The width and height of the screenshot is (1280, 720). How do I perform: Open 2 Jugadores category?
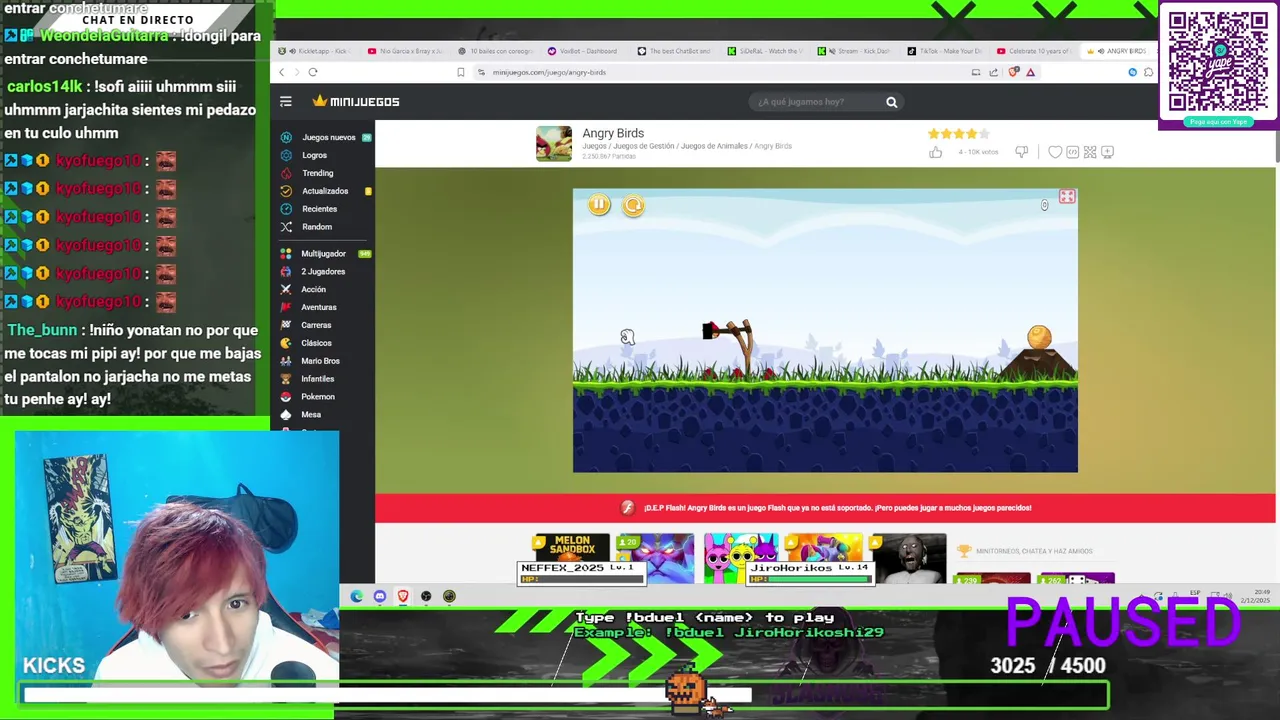point(323,272)
